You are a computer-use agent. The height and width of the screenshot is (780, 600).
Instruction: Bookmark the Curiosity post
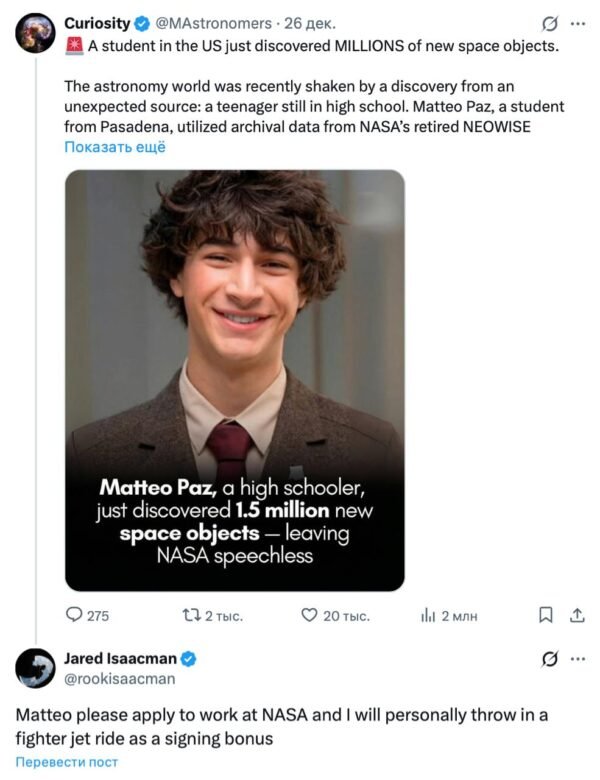(545, 615)
